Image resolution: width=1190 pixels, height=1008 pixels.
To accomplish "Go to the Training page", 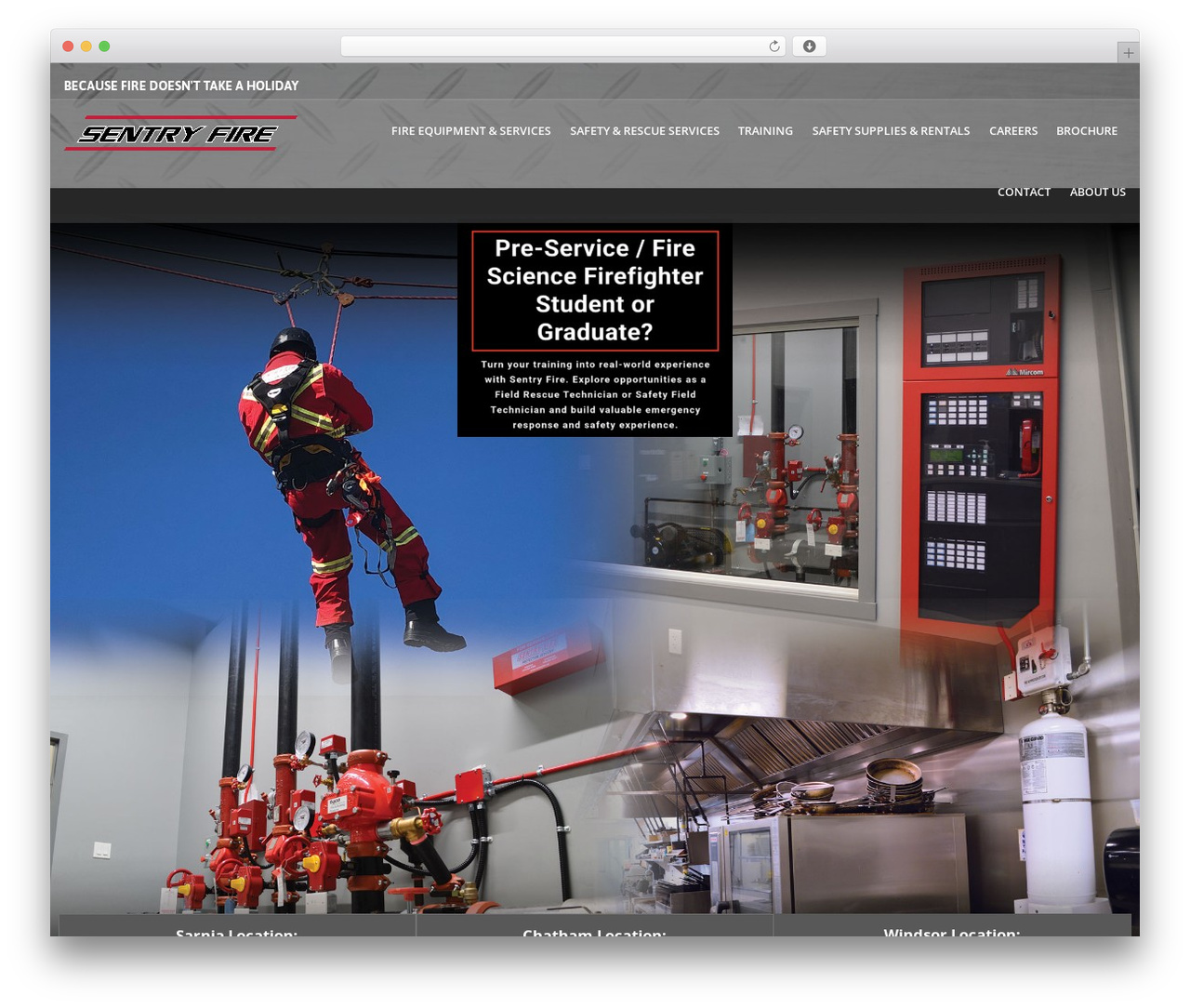I will click(765, 131).
